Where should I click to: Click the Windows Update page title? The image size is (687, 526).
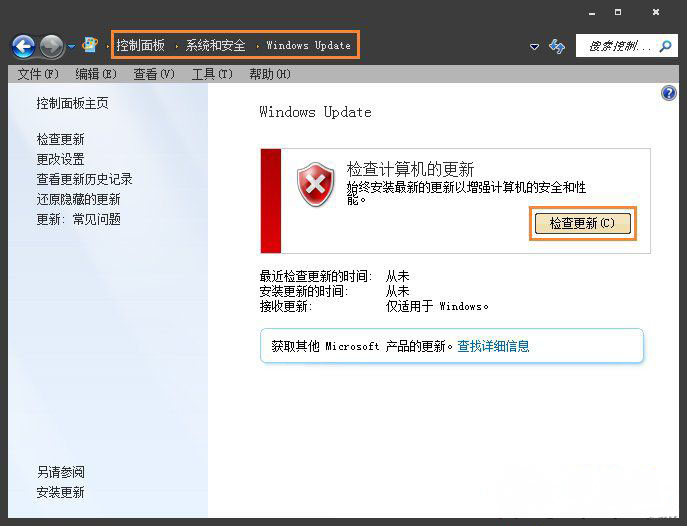point(315,112)
